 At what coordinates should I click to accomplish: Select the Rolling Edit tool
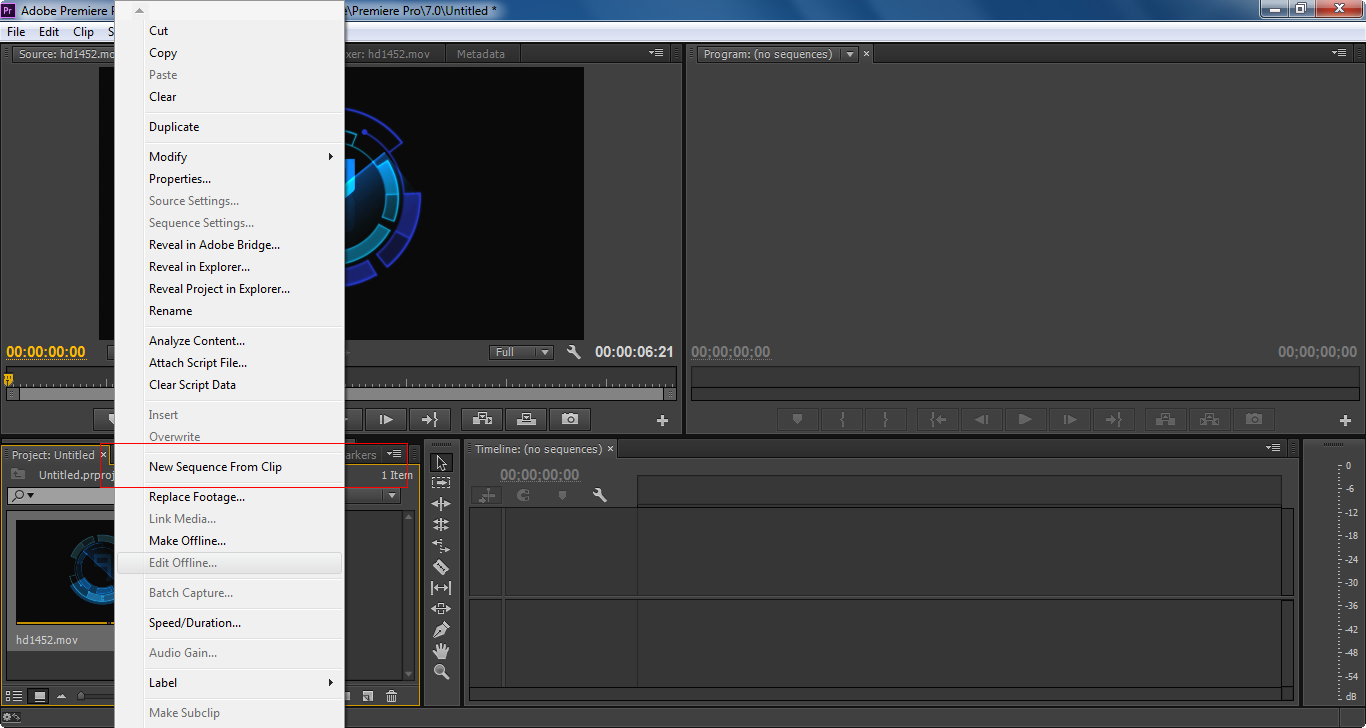coord(441,525)
